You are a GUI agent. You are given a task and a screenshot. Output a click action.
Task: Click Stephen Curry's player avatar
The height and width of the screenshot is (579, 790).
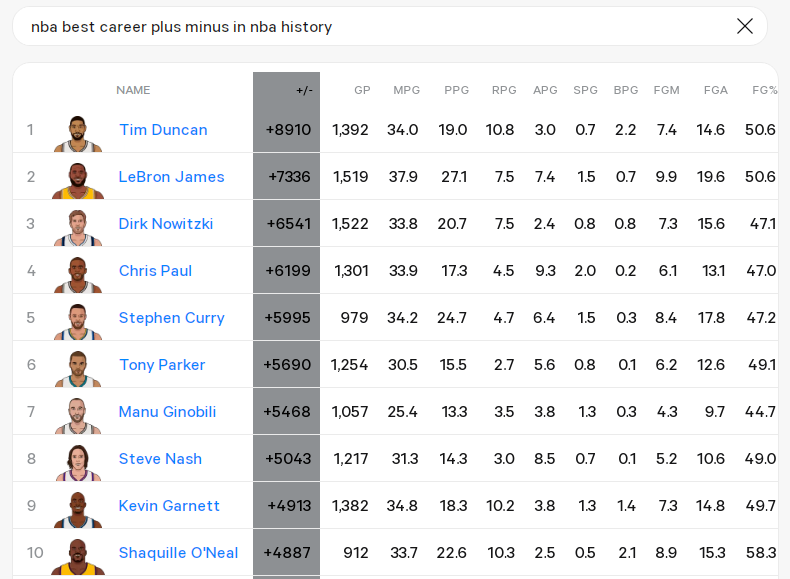78,321
